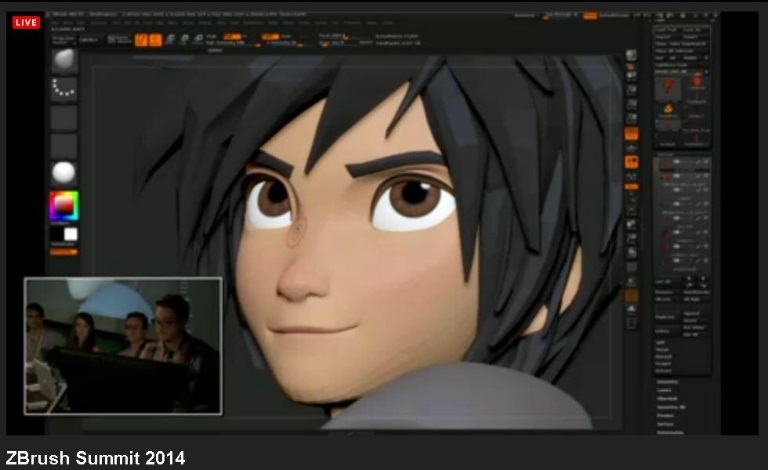Expand the Geometry sub-palette
This screenshot has width=768, height=470.
(668, 382)
